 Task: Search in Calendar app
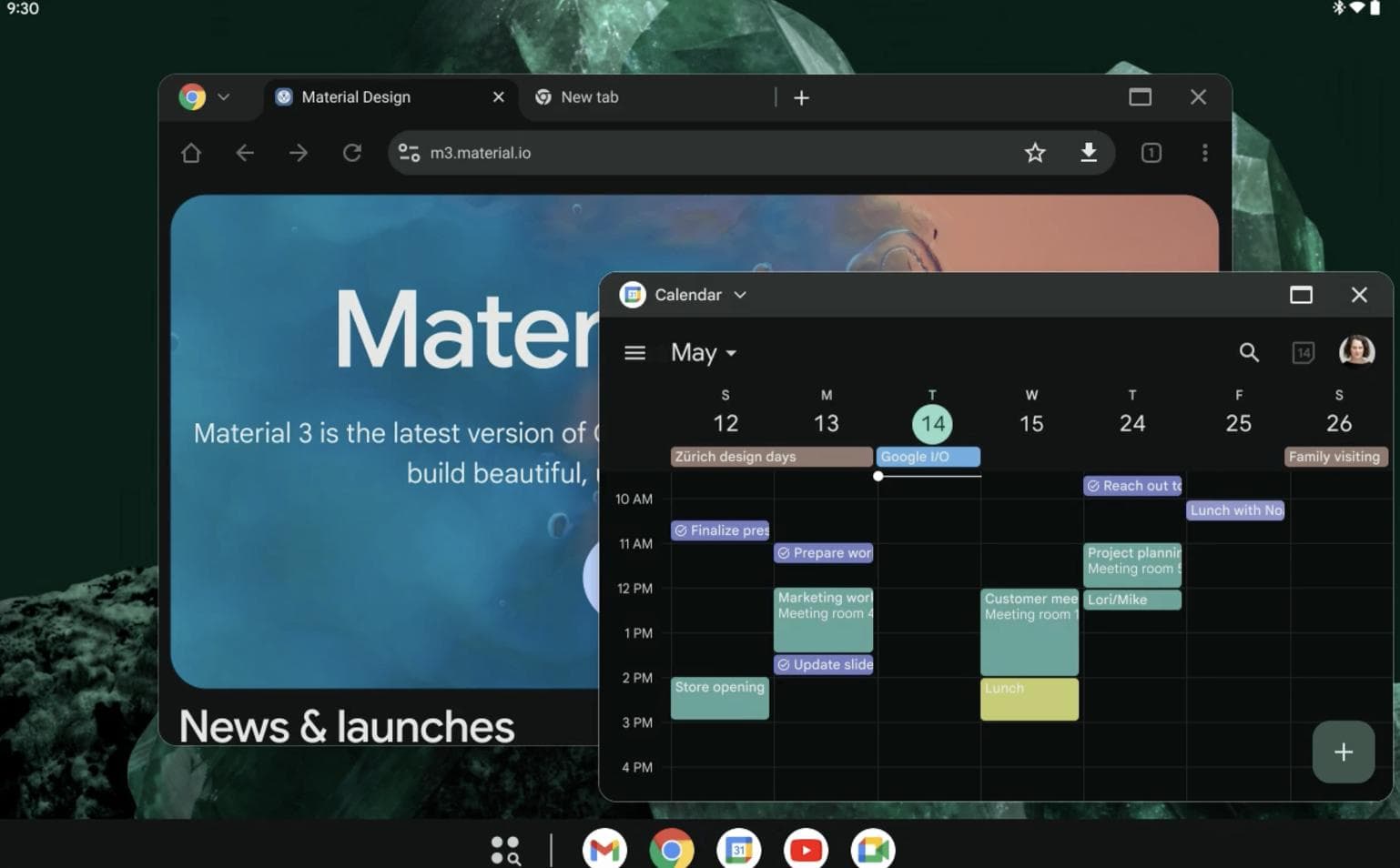(x=1249, y=352)
